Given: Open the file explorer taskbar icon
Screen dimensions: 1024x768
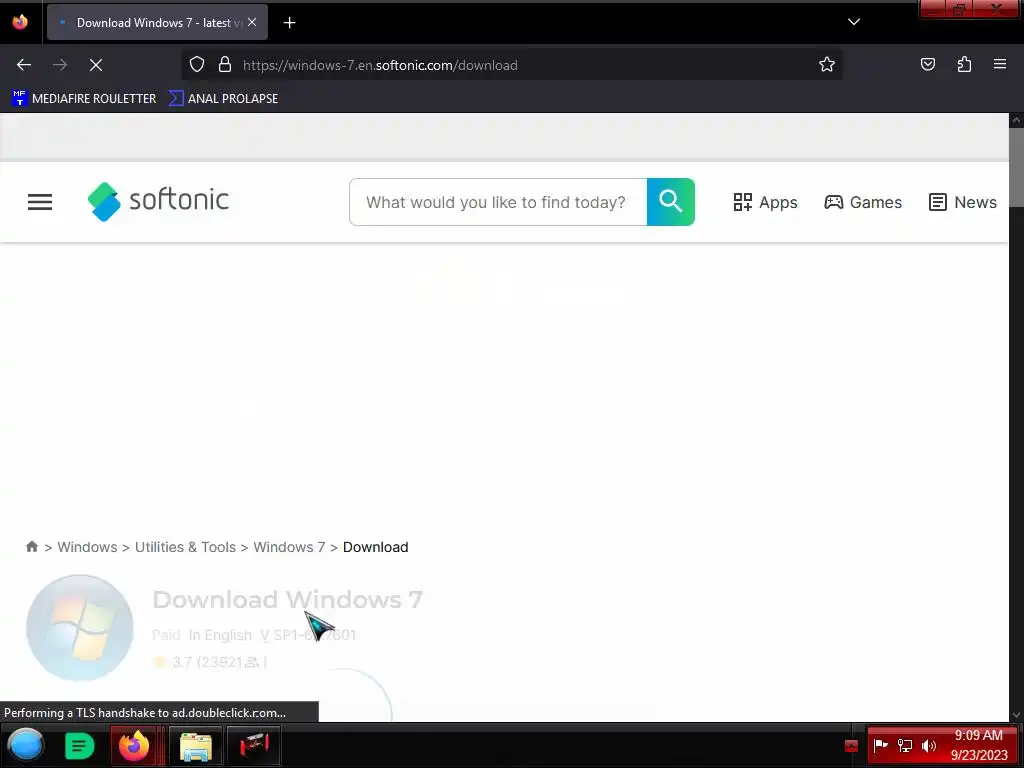Looking at the screenshot, I should click(195, 746).
